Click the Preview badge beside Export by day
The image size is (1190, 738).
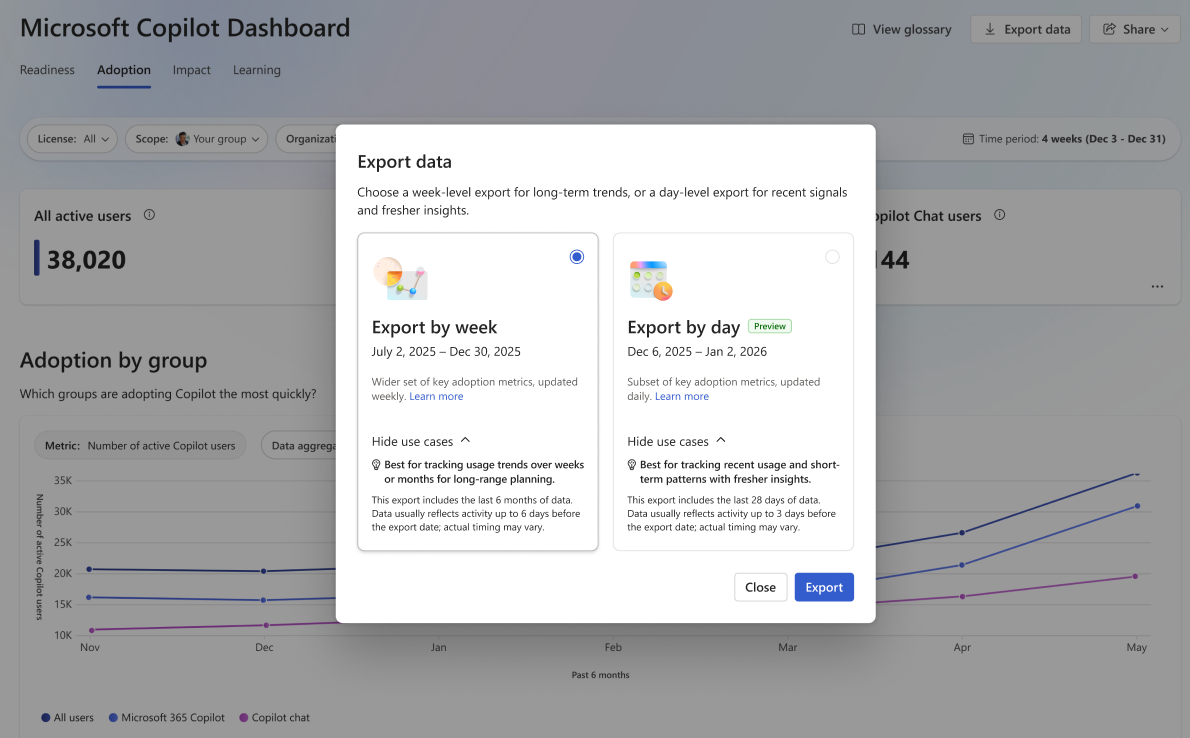tap(770, 326)
